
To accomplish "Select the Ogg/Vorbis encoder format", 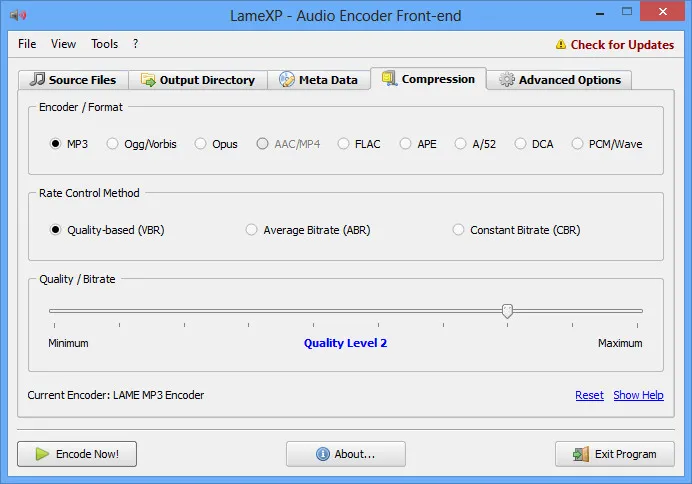I will 113,144.
